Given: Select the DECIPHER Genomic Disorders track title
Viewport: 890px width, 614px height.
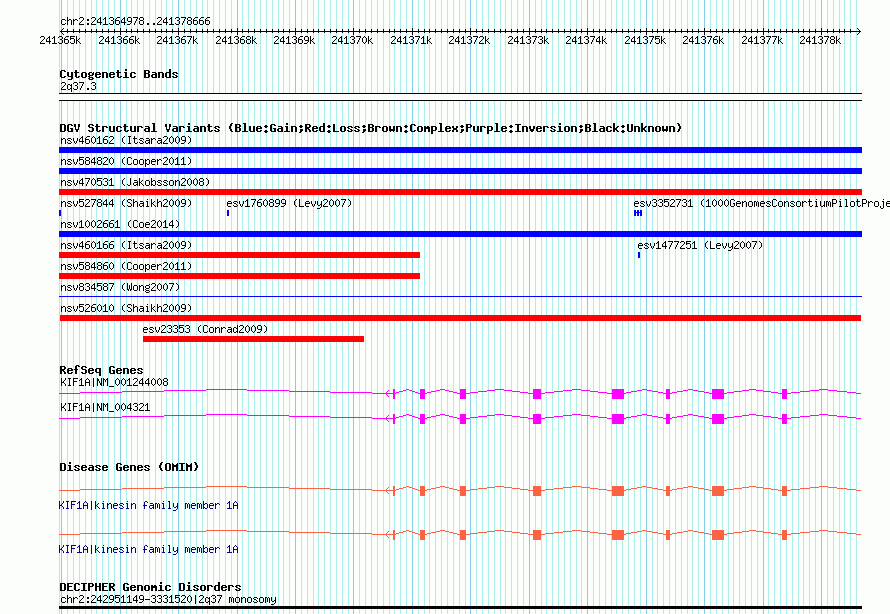Looking at the screenshot, I should point(150,587).
